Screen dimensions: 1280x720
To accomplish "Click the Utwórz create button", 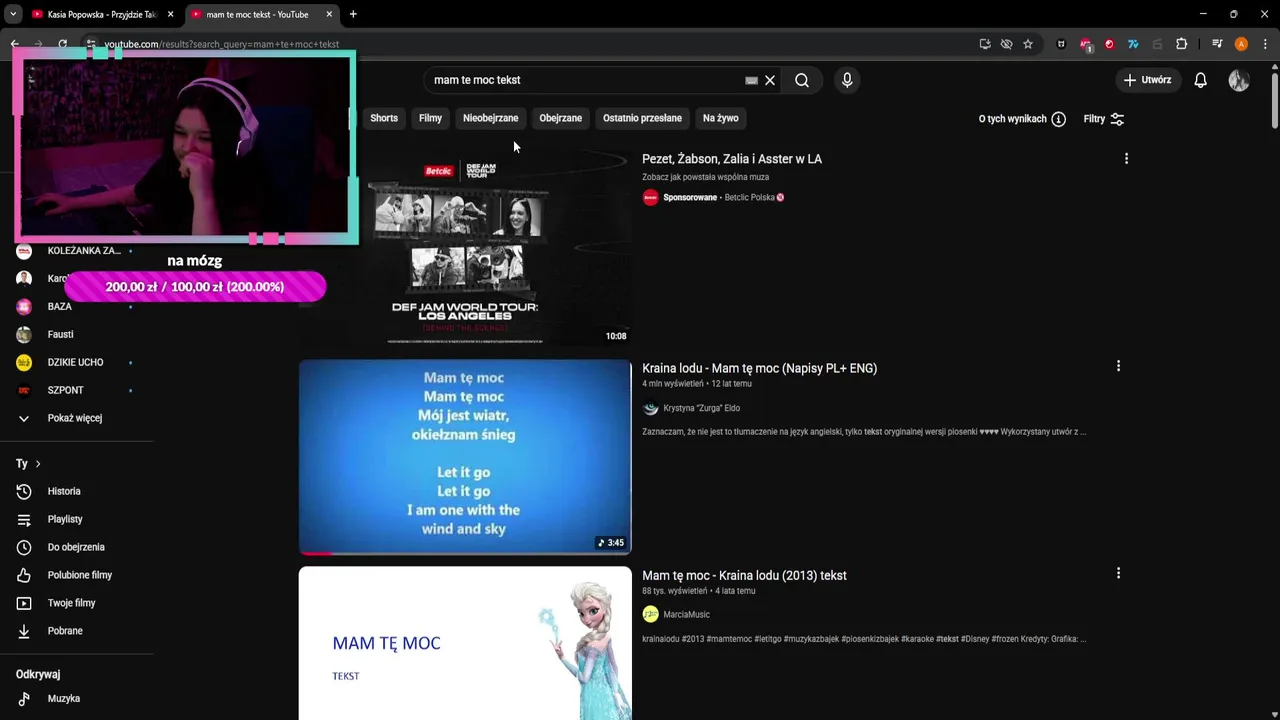I will 1148,80.
